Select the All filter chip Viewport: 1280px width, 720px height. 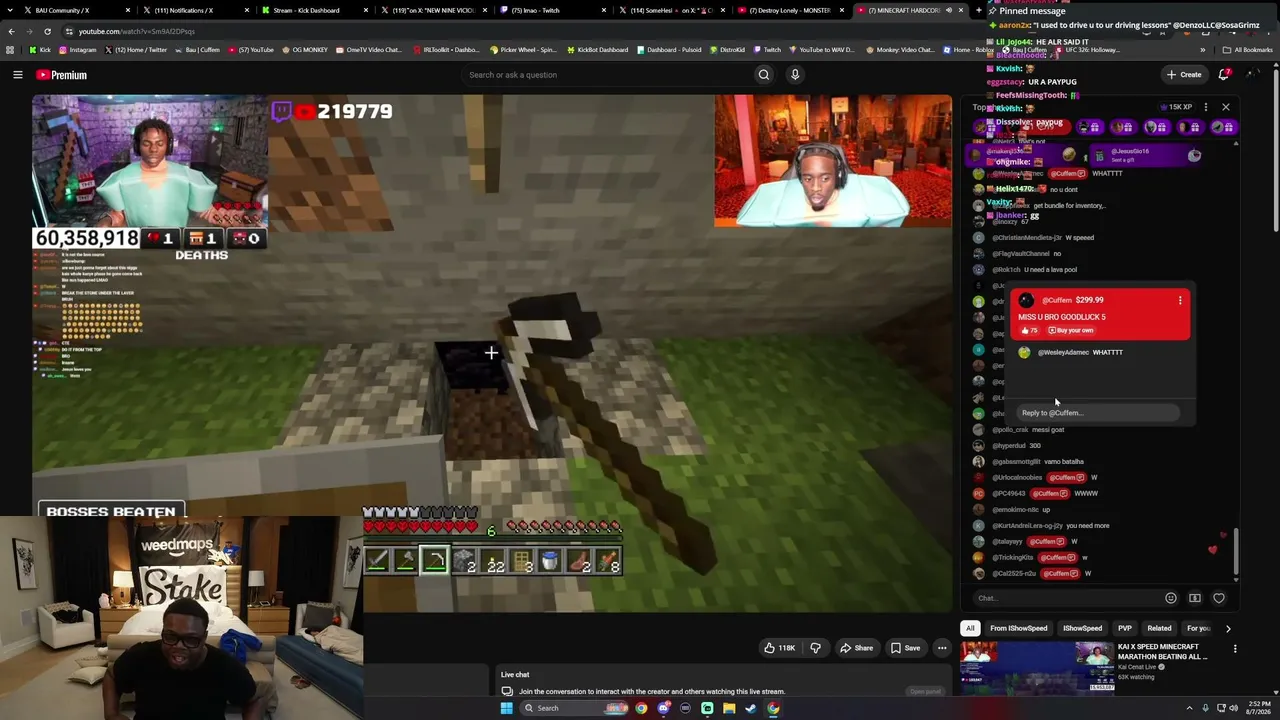tap(970, 628)
